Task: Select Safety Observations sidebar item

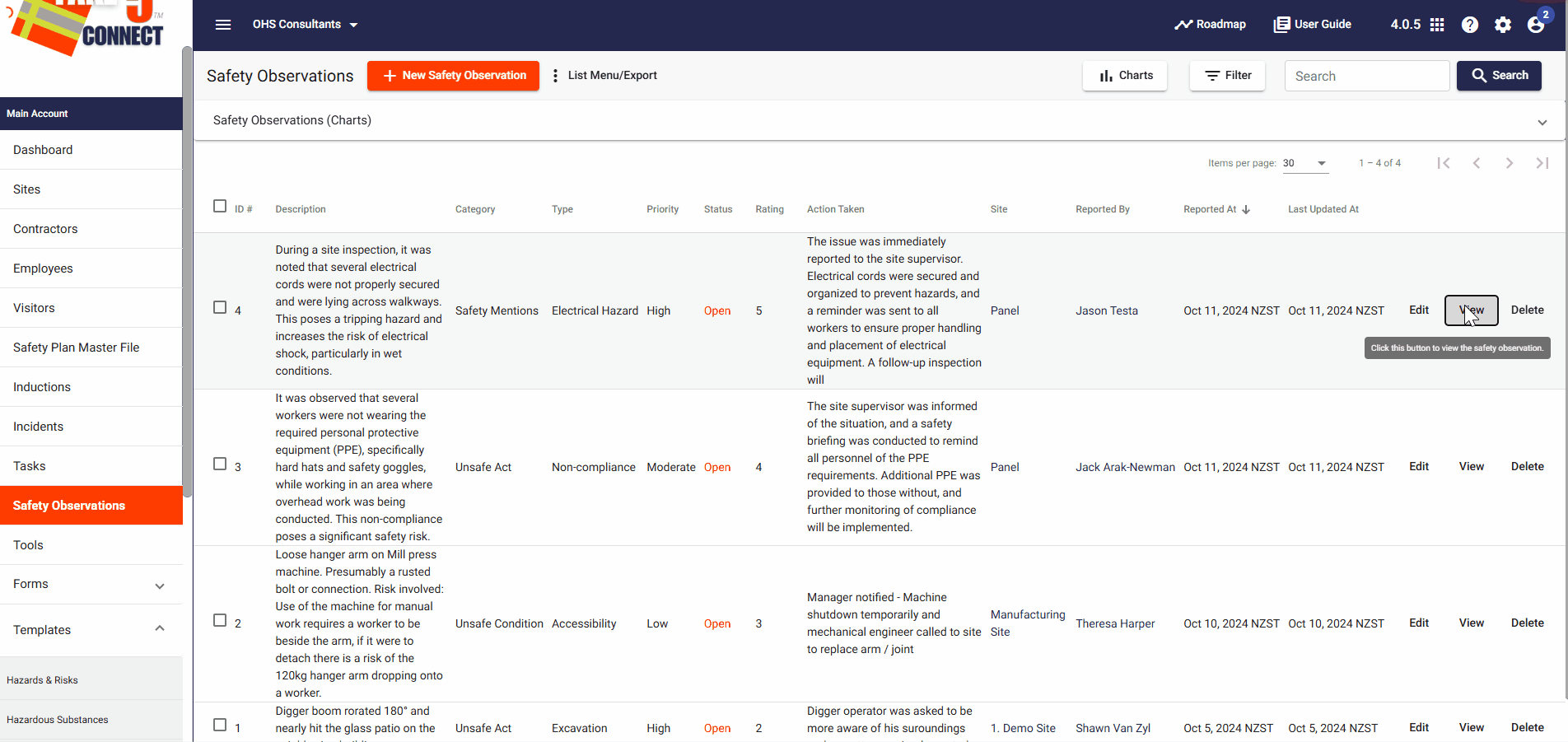Action: 91,506
